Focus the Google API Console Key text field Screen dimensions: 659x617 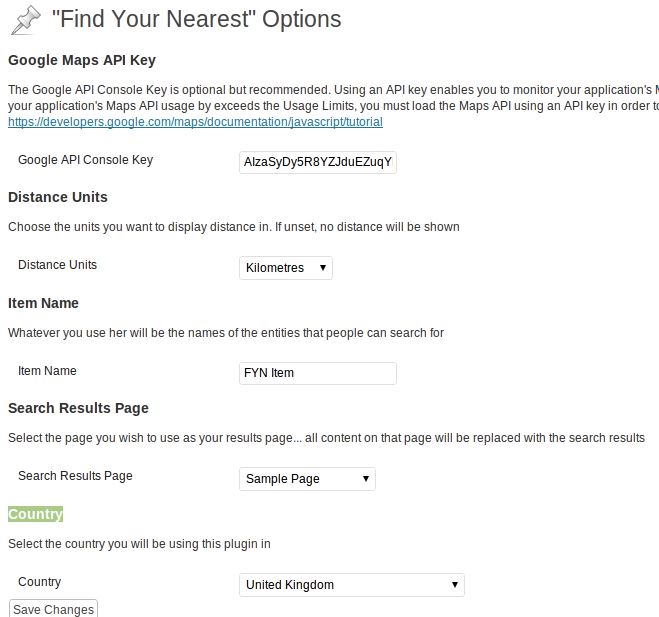pos(318,162)
